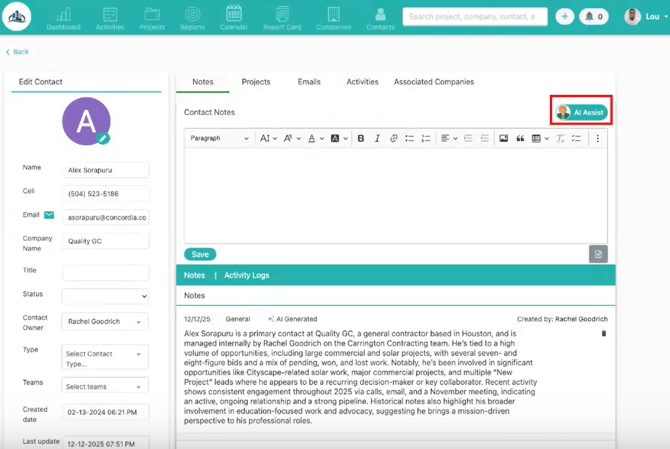Viewport: 670px width, 449px height.
Task: Switch to the Associated Companies tab
Action: point(433,82)
